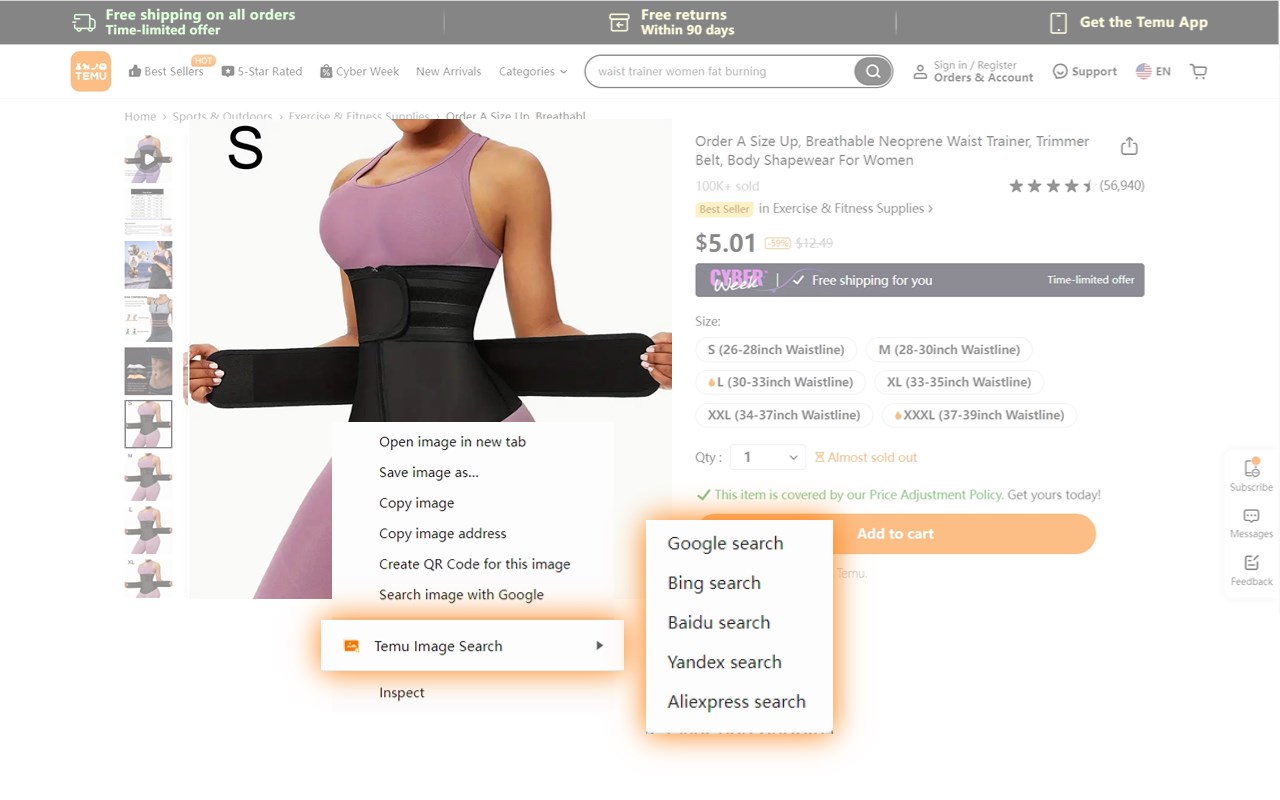Screen dimensions: 1280x800
Task: Choose size XXL (34-37inch Waistline)
Action: coord(784,415)
